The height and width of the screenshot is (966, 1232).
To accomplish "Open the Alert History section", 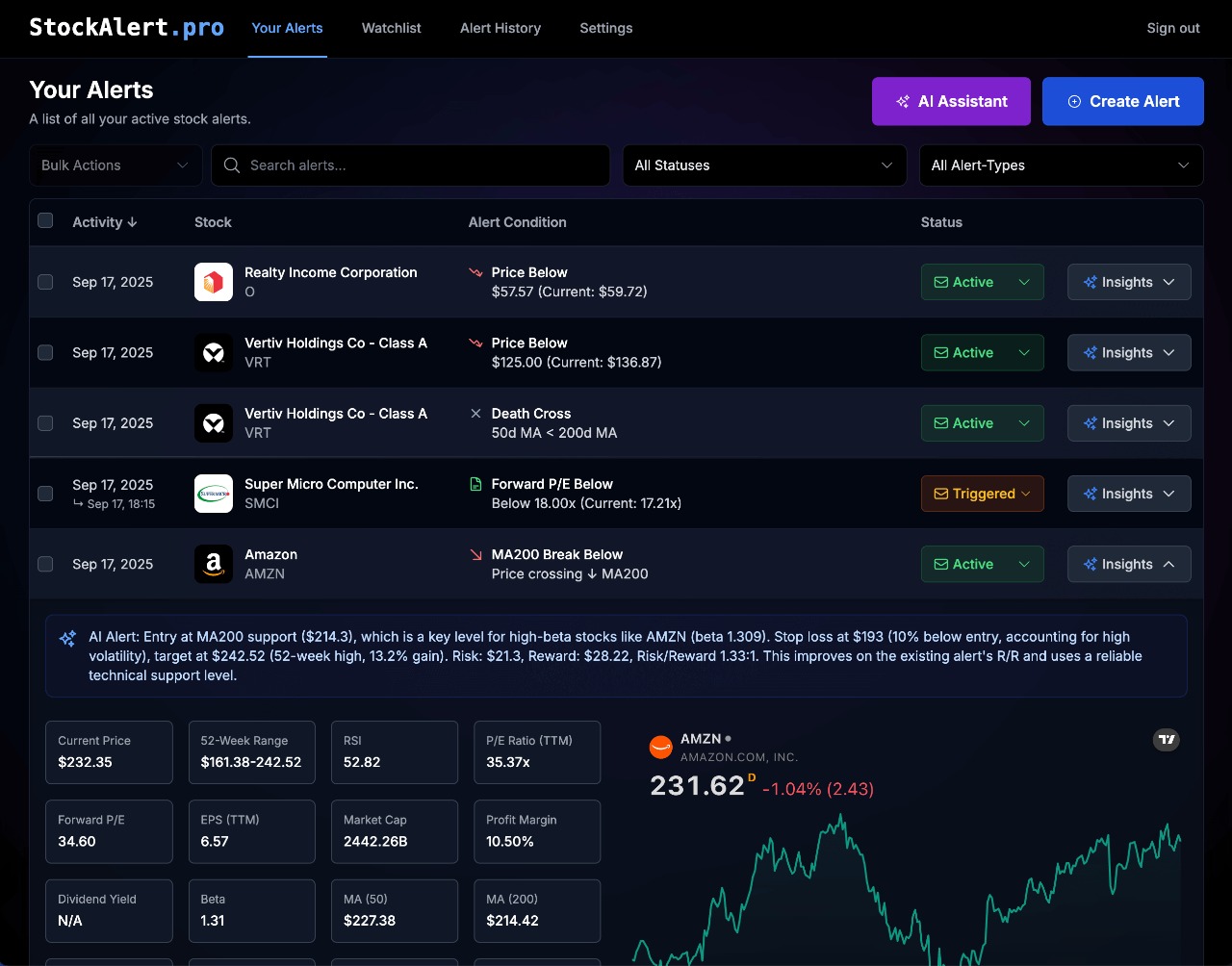I will pyautogui.click(x=500, y=28).
